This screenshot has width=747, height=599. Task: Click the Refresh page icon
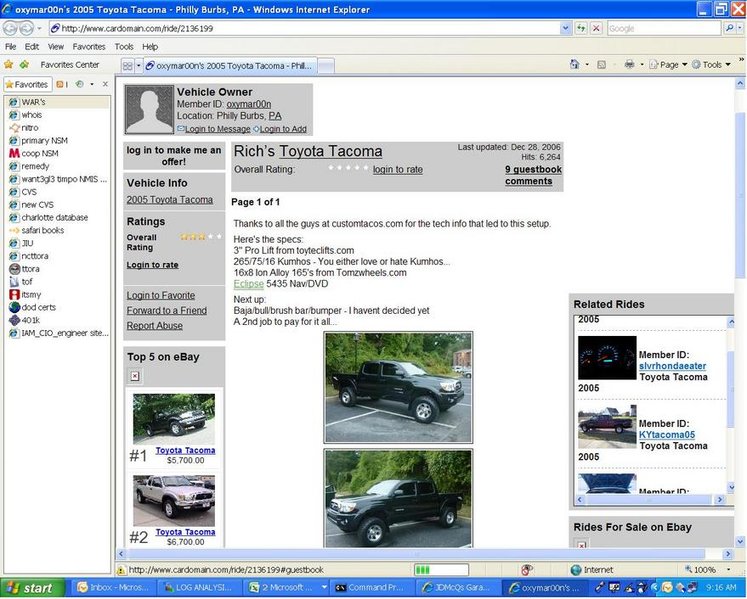pyautogui.click(x=581, y=28)
